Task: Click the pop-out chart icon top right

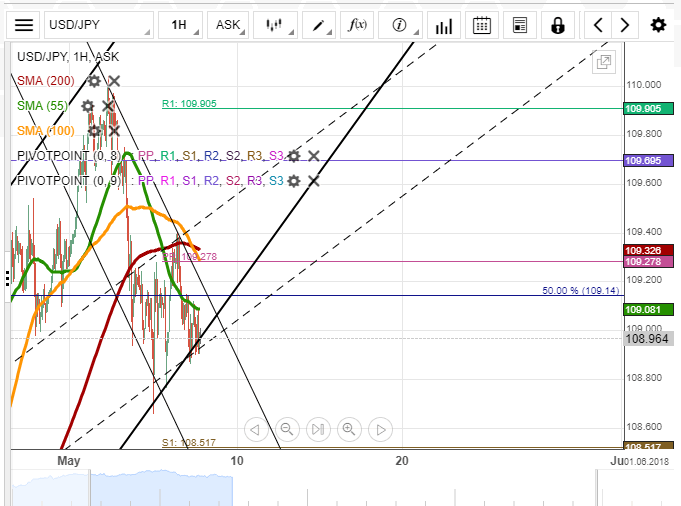Action: click(603, 62)
